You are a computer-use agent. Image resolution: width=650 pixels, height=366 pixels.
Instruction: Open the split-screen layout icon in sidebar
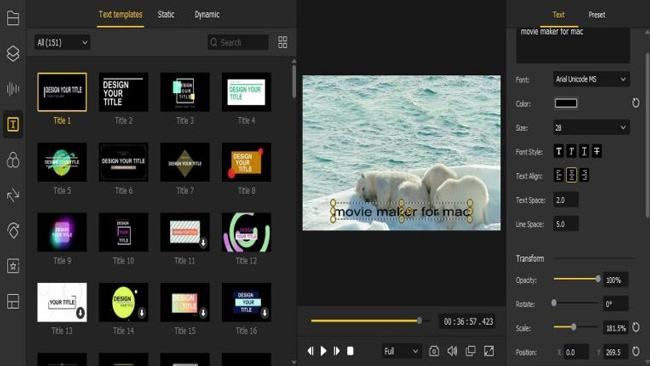coord(13,301)
